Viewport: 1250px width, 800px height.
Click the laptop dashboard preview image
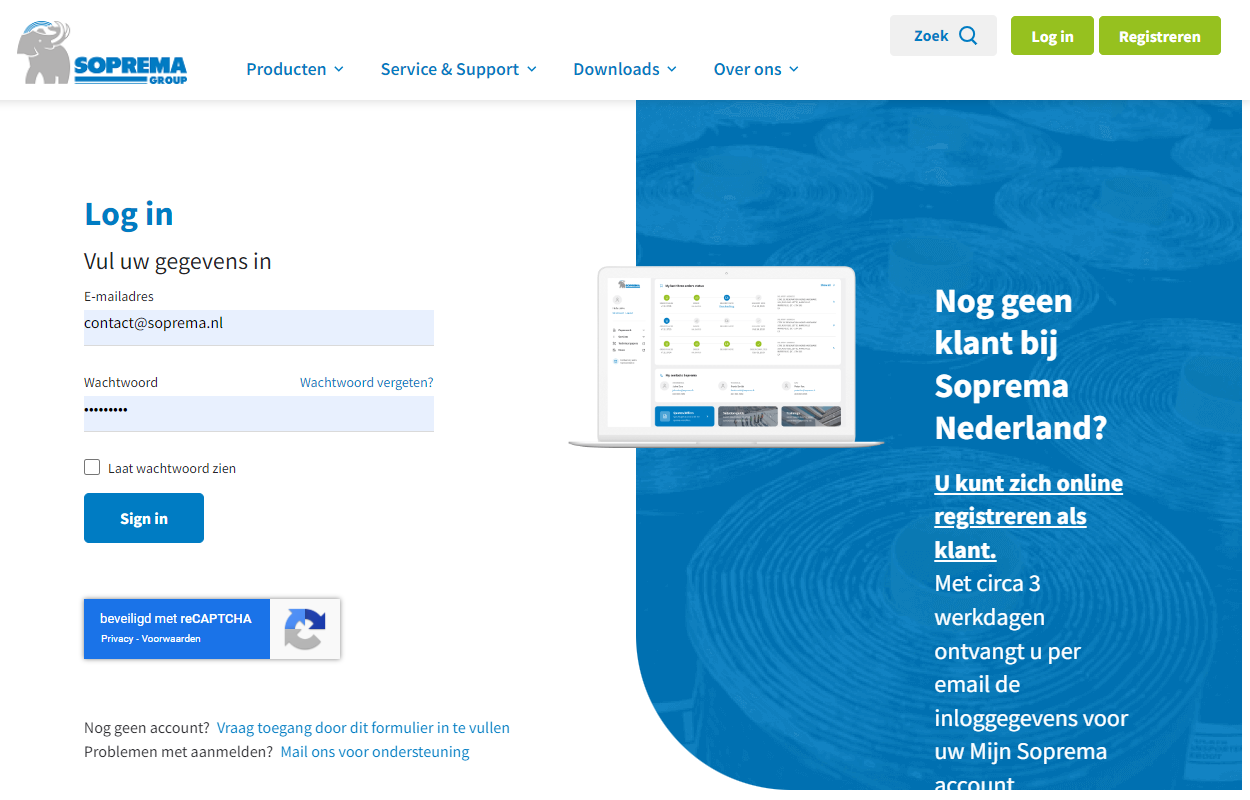click(726, 356)
